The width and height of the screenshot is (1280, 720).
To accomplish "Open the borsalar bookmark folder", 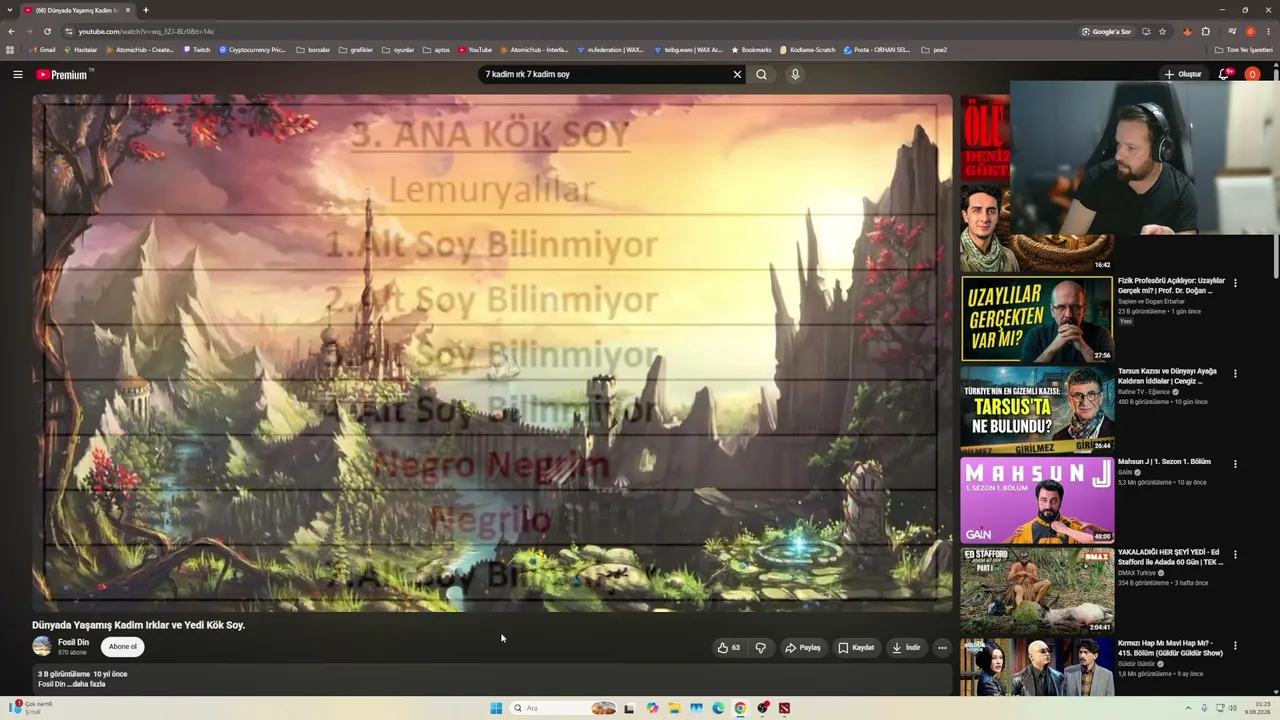I will (313, 50).
